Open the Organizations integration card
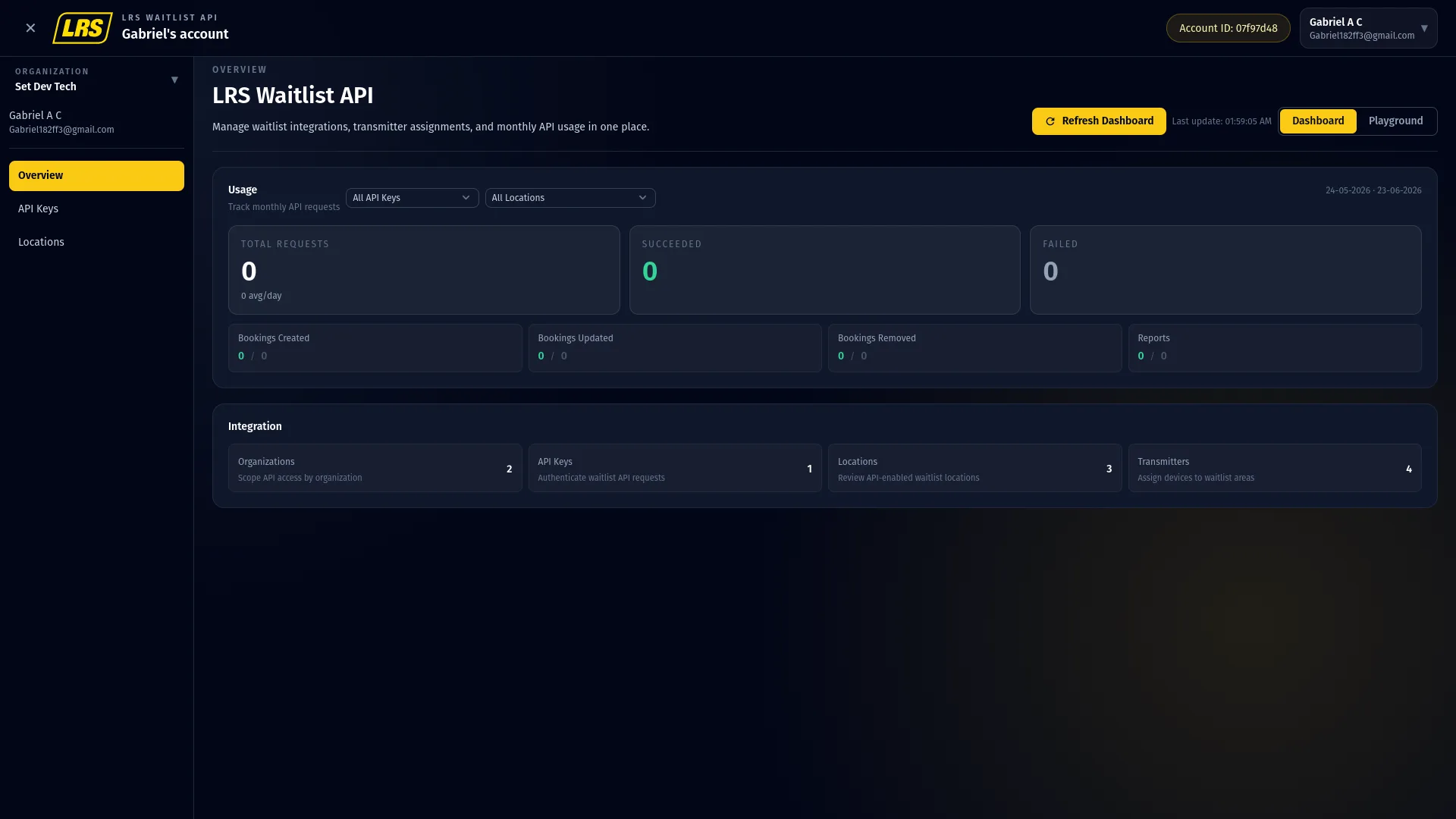1456x819 pixels. [375, 469]
